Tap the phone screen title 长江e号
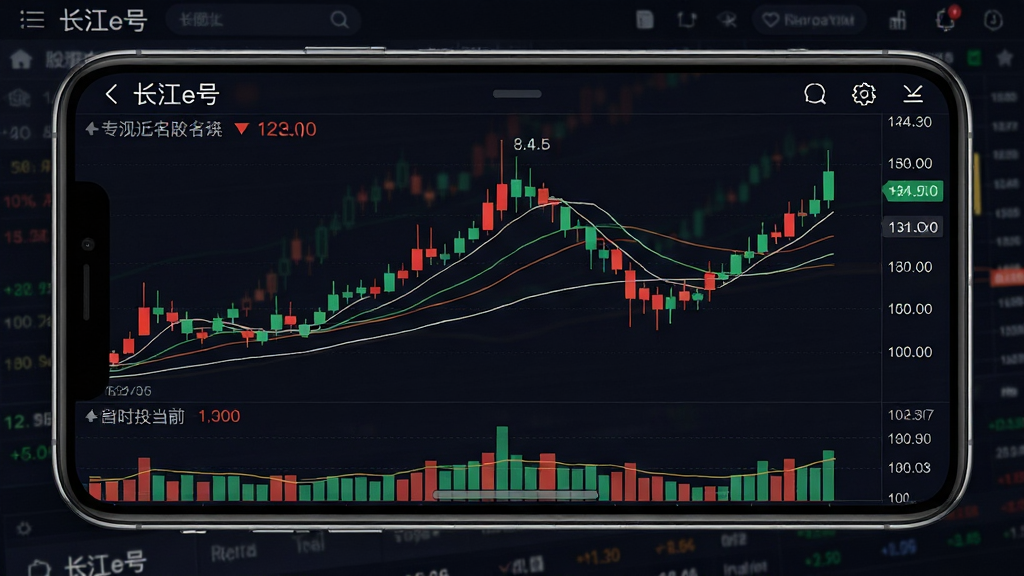The image size is (1024, 576). point(176,94)
